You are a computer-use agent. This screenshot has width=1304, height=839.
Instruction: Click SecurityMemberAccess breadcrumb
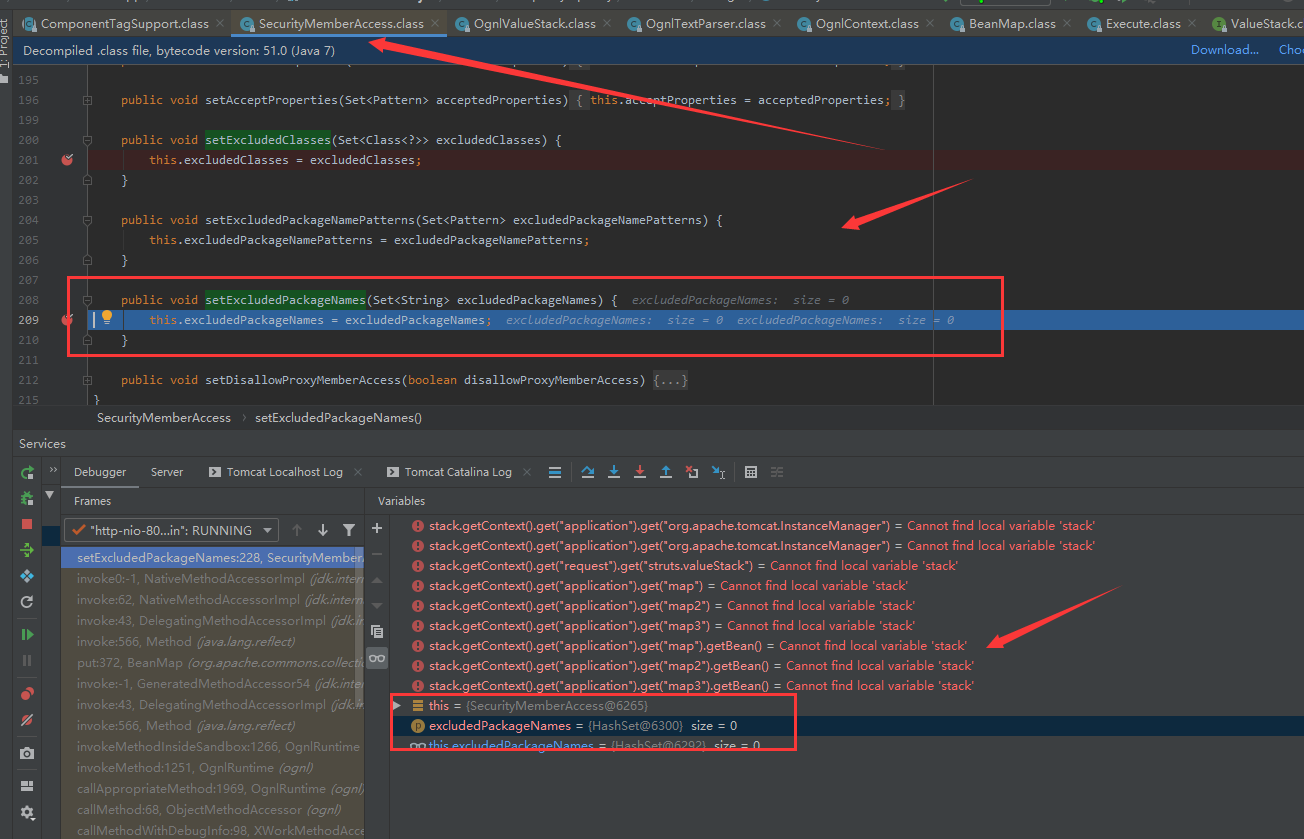(164, 418)
